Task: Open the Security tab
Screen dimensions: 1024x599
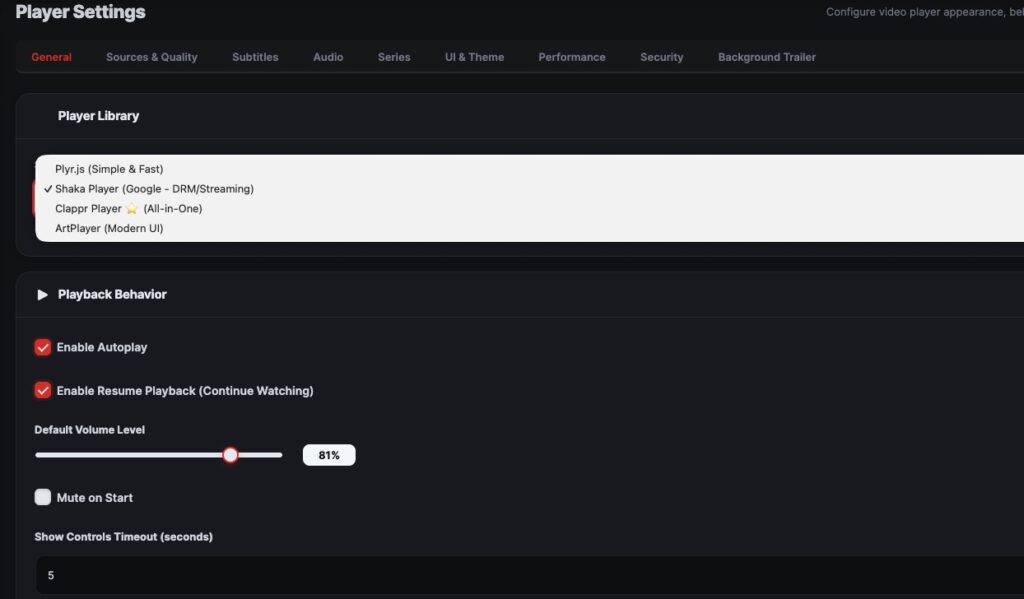Action: tap(662, 57)
